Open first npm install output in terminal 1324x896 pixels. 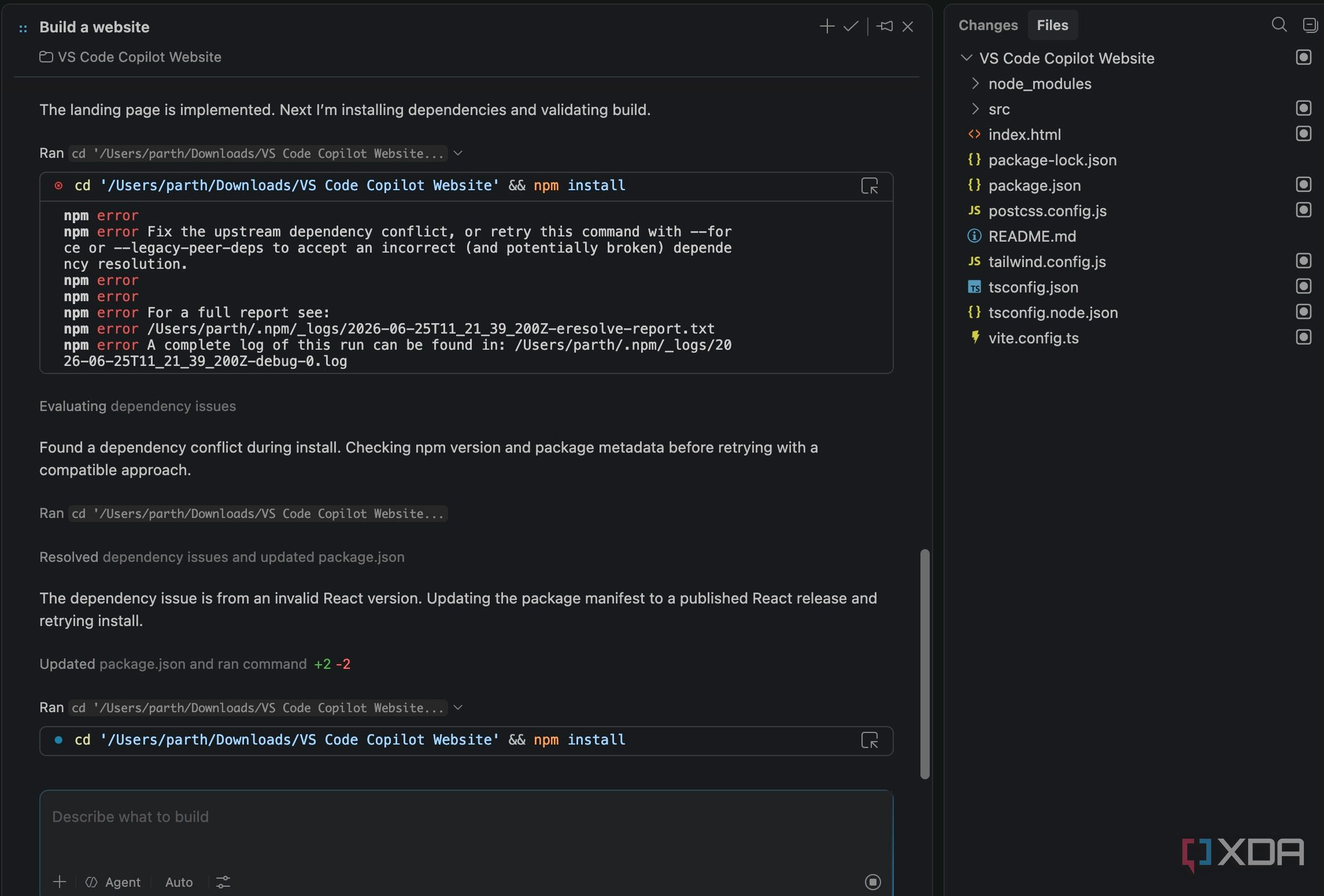[869, 186]
